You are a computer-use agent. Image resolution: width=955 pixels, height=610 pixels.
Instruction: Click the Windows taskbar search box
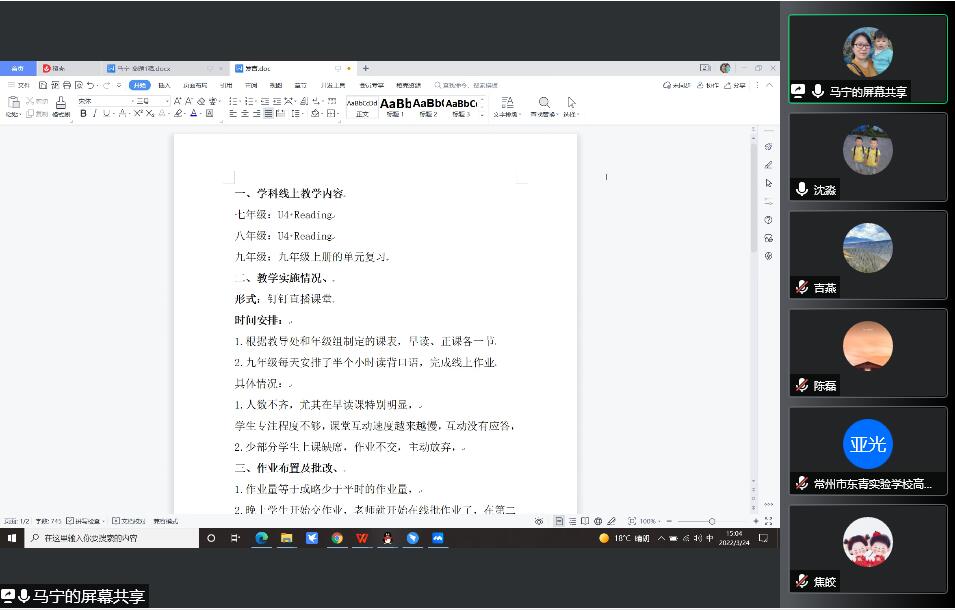[x=110, y=538]
